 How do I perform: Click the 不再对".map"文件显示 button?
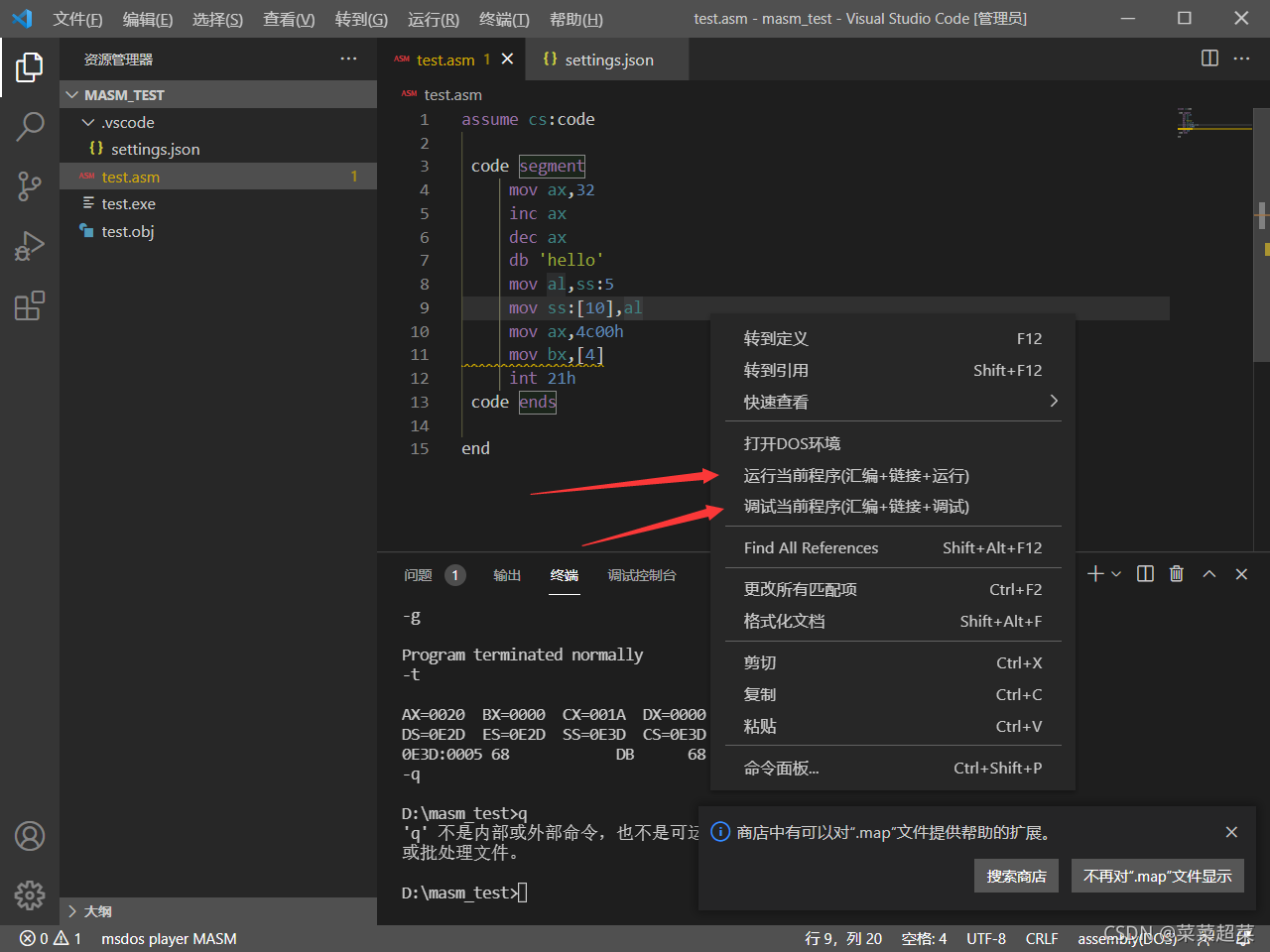coord(1157,876)
